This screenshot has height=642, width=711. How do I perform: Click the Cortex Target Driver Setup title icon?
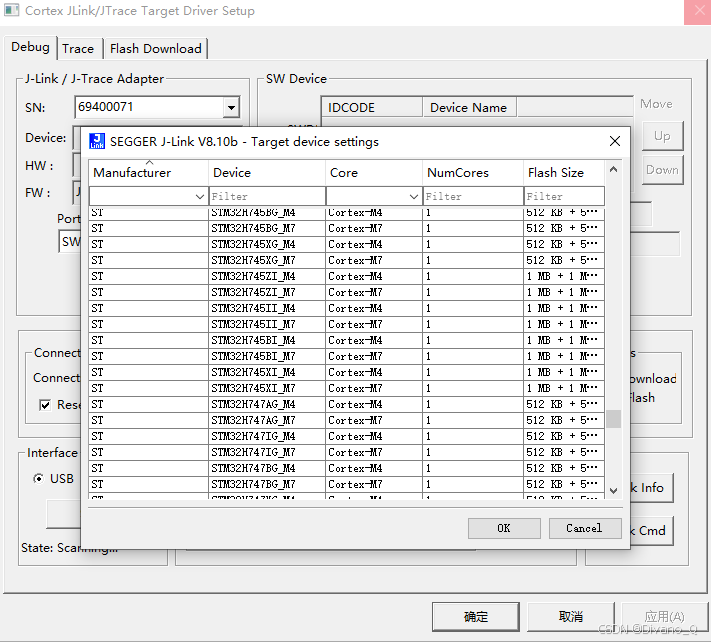click(12, 10)
